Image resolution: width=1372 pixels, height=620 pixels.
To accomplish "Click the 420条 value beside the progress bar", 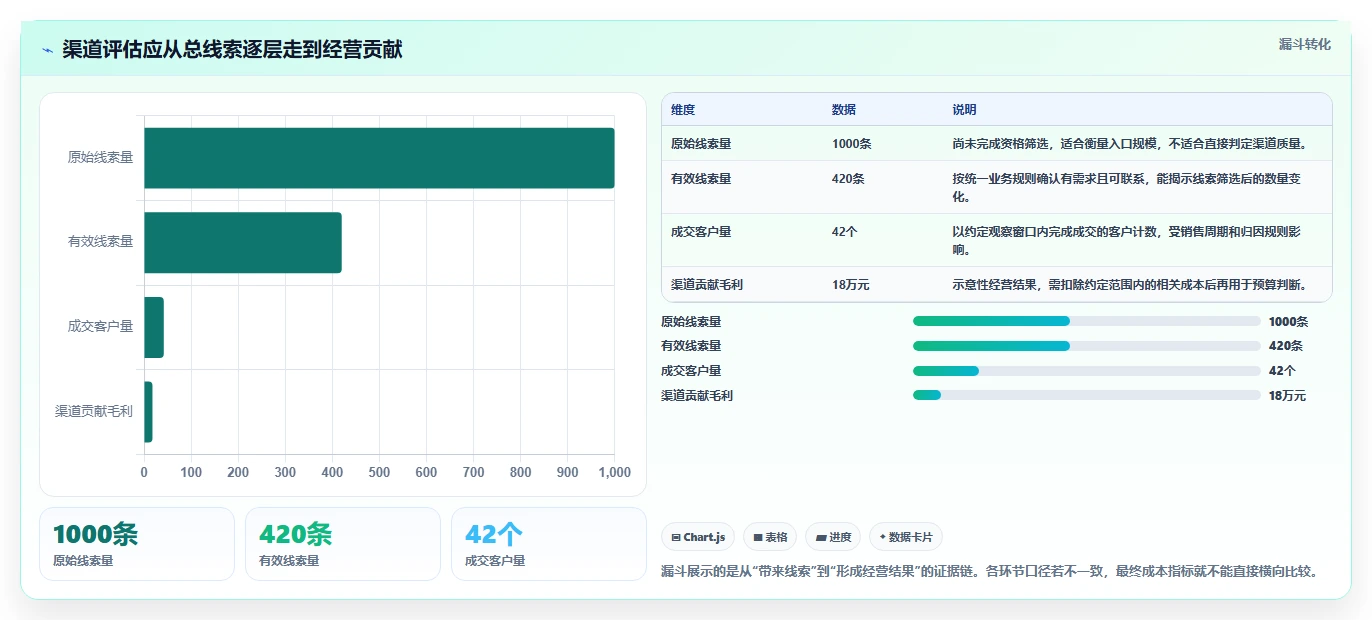I will (1285, 346).
